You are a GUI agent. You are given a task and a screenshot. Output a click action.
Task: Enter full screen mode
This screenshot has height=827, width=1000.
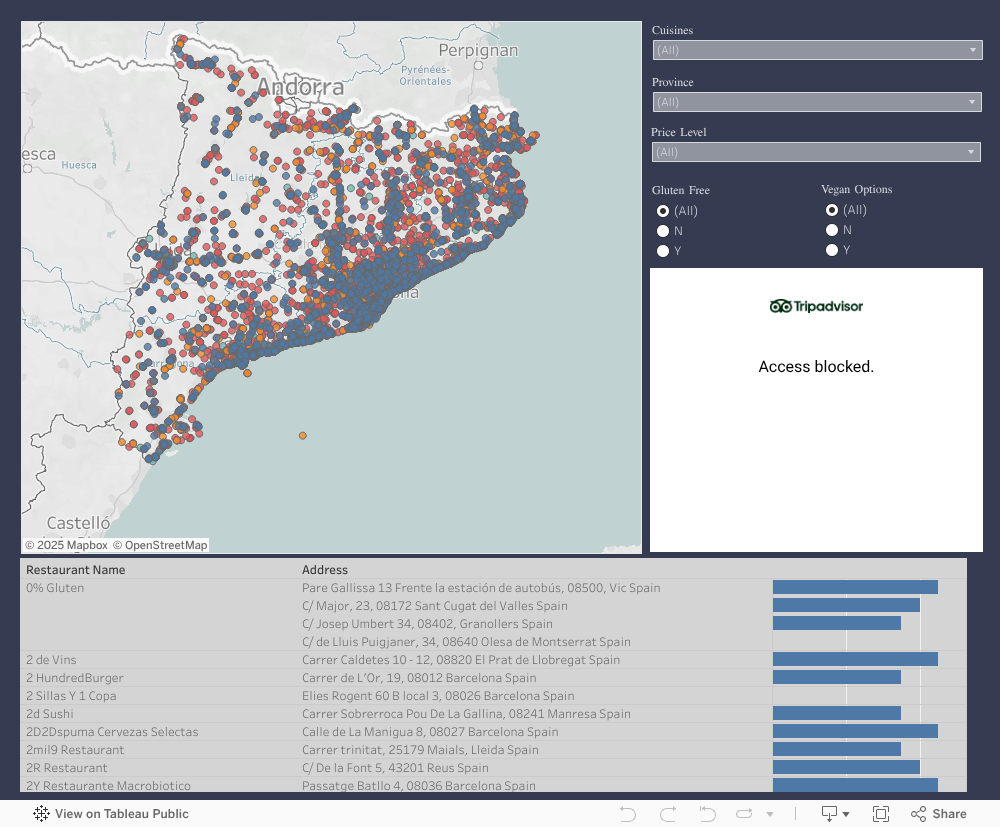(881, 814)
